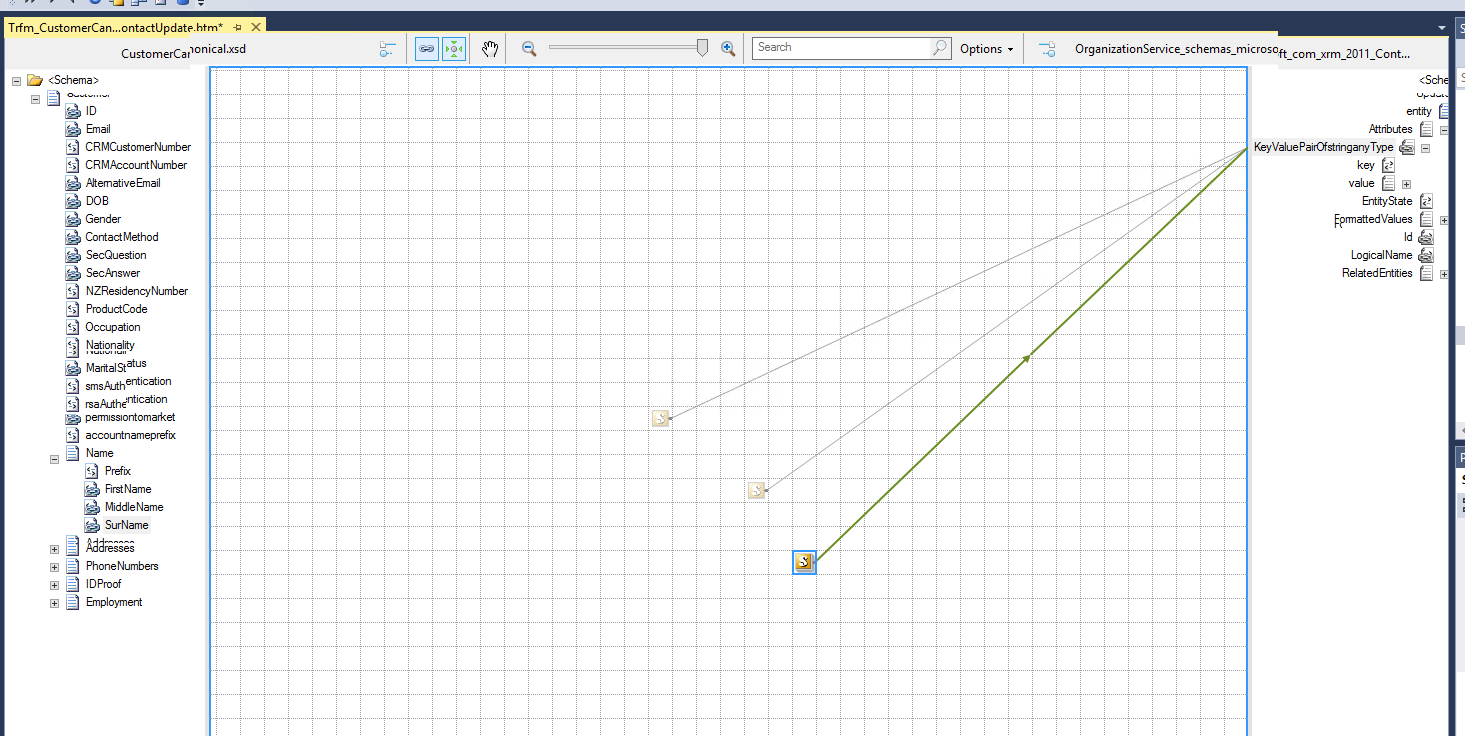
Task: Click the folder icon of source <Schema> root
Action: tap(35, 80)
